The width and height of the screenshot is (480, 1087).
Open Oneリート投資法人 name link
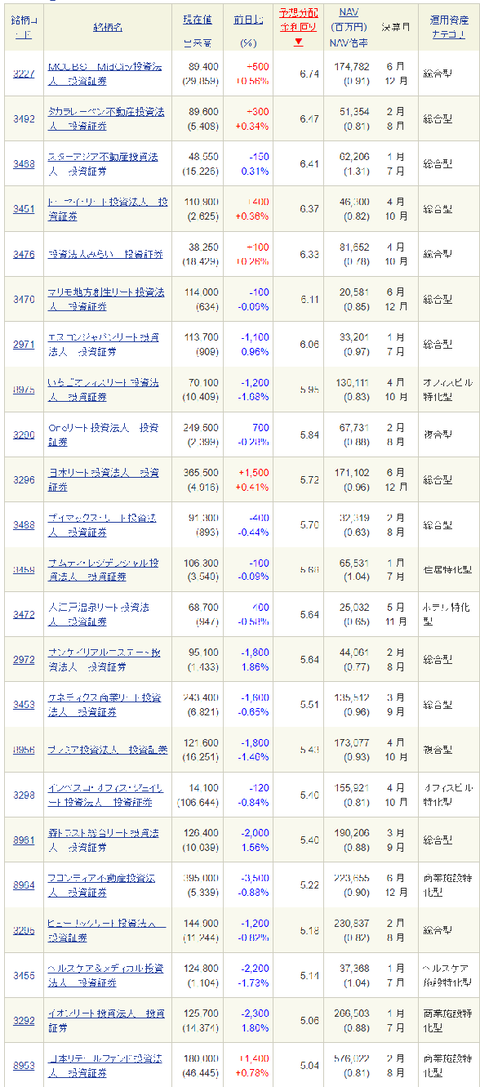(103, 435)
